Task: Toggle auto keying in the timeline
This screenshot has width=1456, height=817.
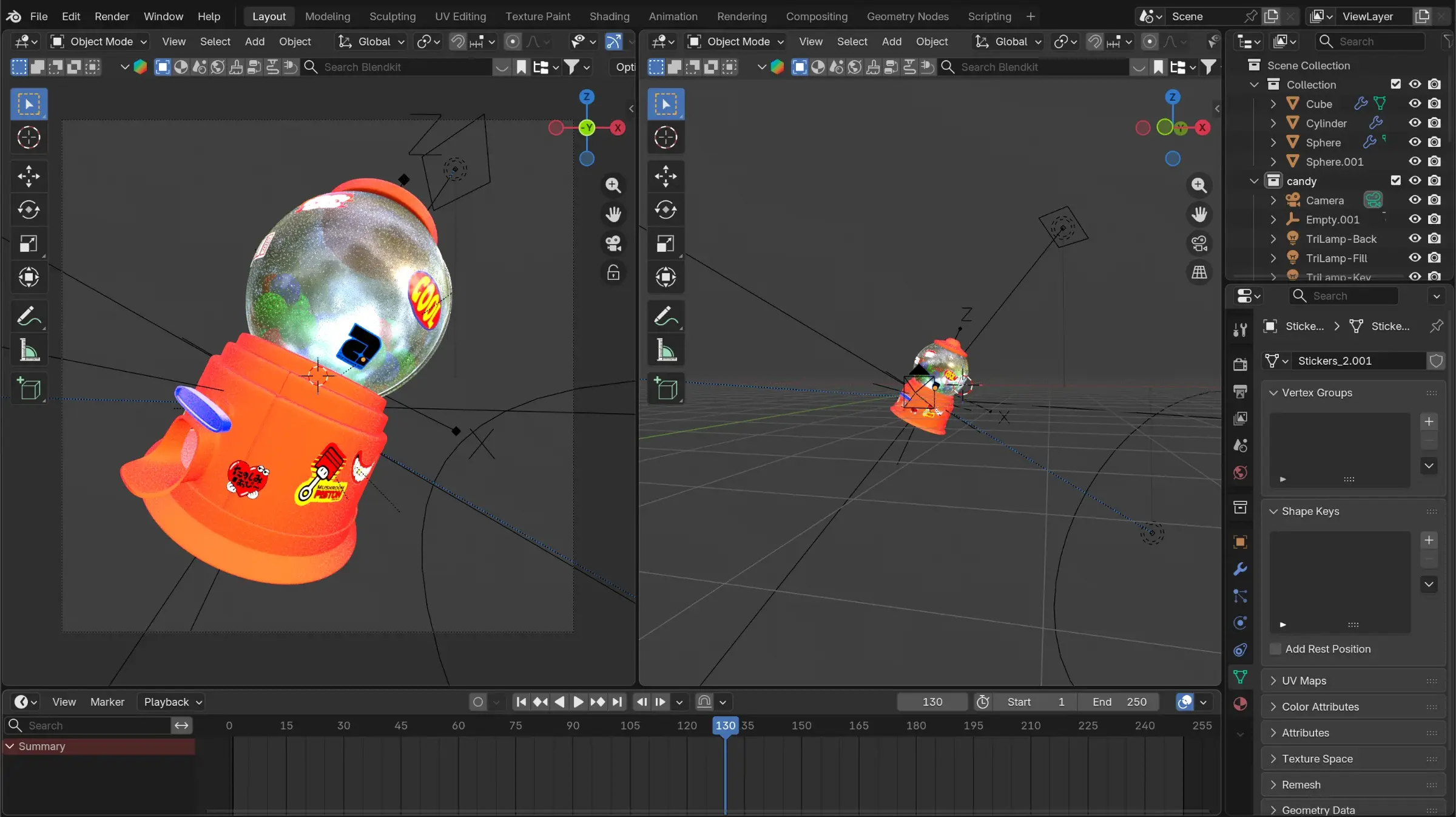Action: [478, 702]
